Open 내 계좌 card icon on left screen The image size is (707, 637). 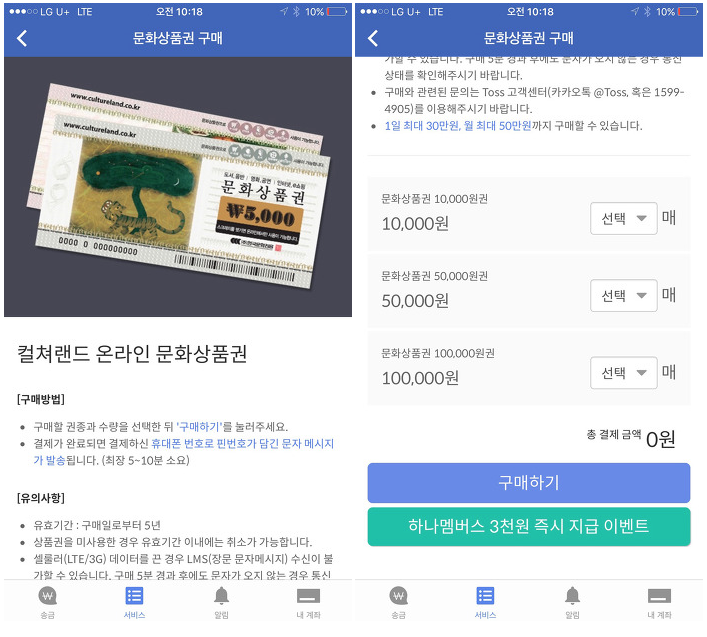click(308, 596)
